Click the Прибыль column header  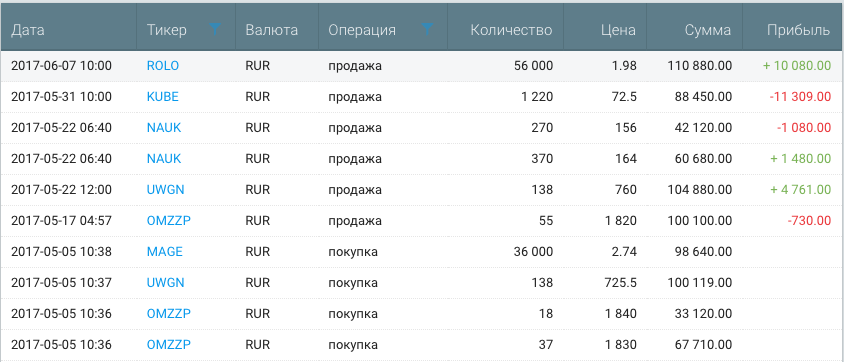click(x=798, y=30)
